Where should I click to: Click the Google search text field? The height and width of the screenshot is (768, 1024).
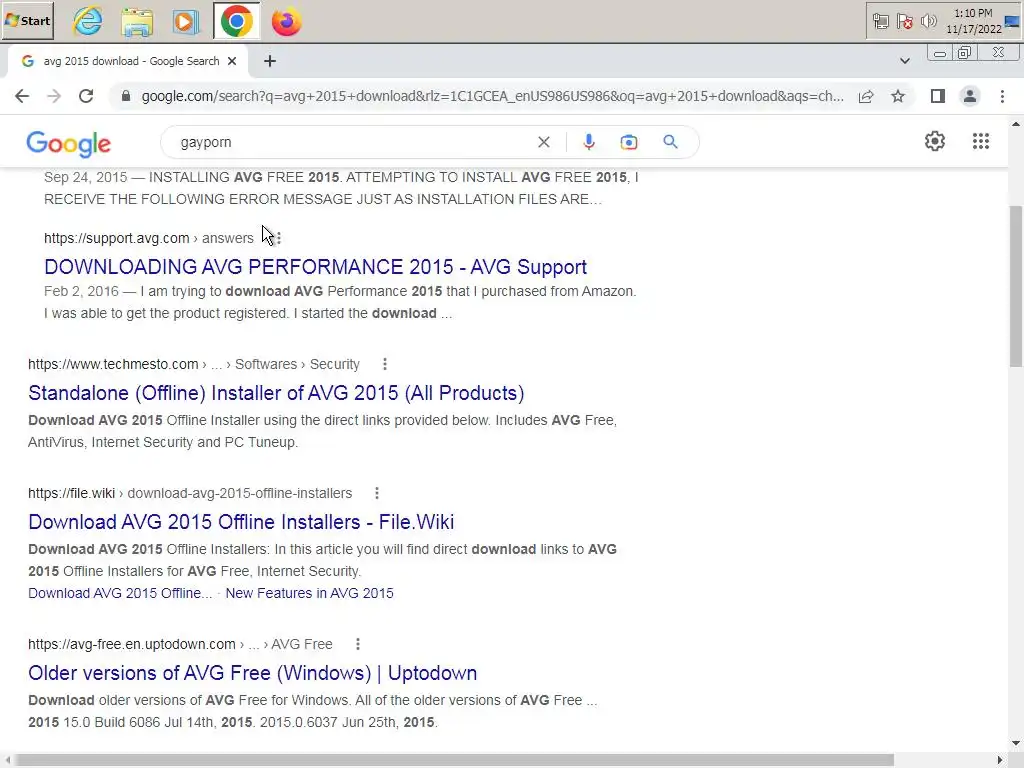click(x=353, y=142)
